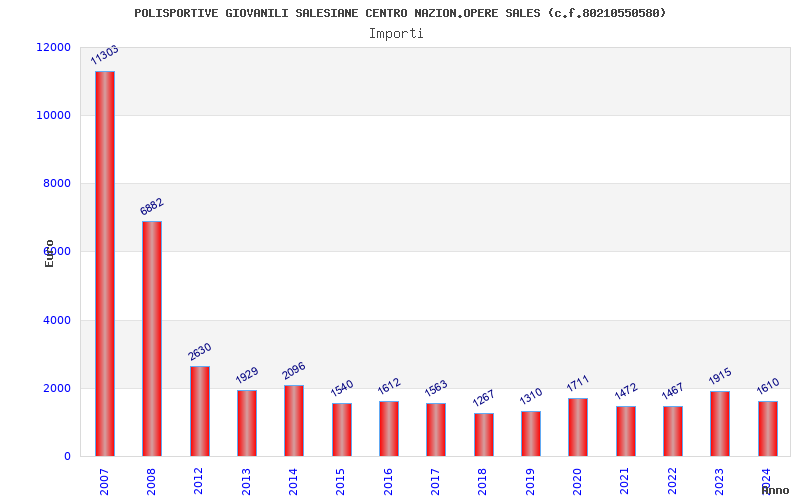This screenshot has height=500, width=800.
Task: Select the 11303 value label
Action: point(104,55)
